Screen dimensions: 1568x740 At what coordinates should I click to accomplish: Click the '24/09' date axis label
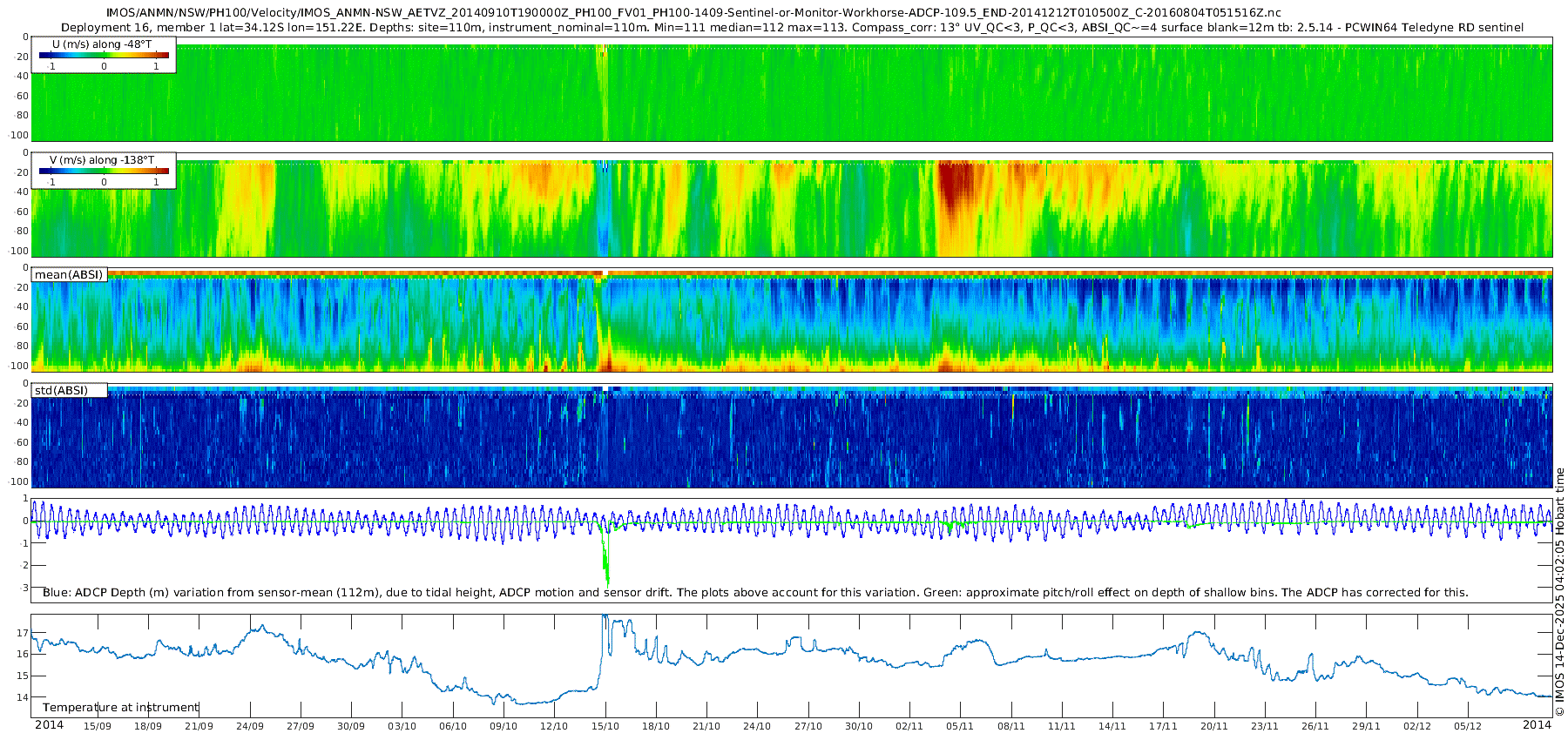pyautogui.click(x=250, y=726)
